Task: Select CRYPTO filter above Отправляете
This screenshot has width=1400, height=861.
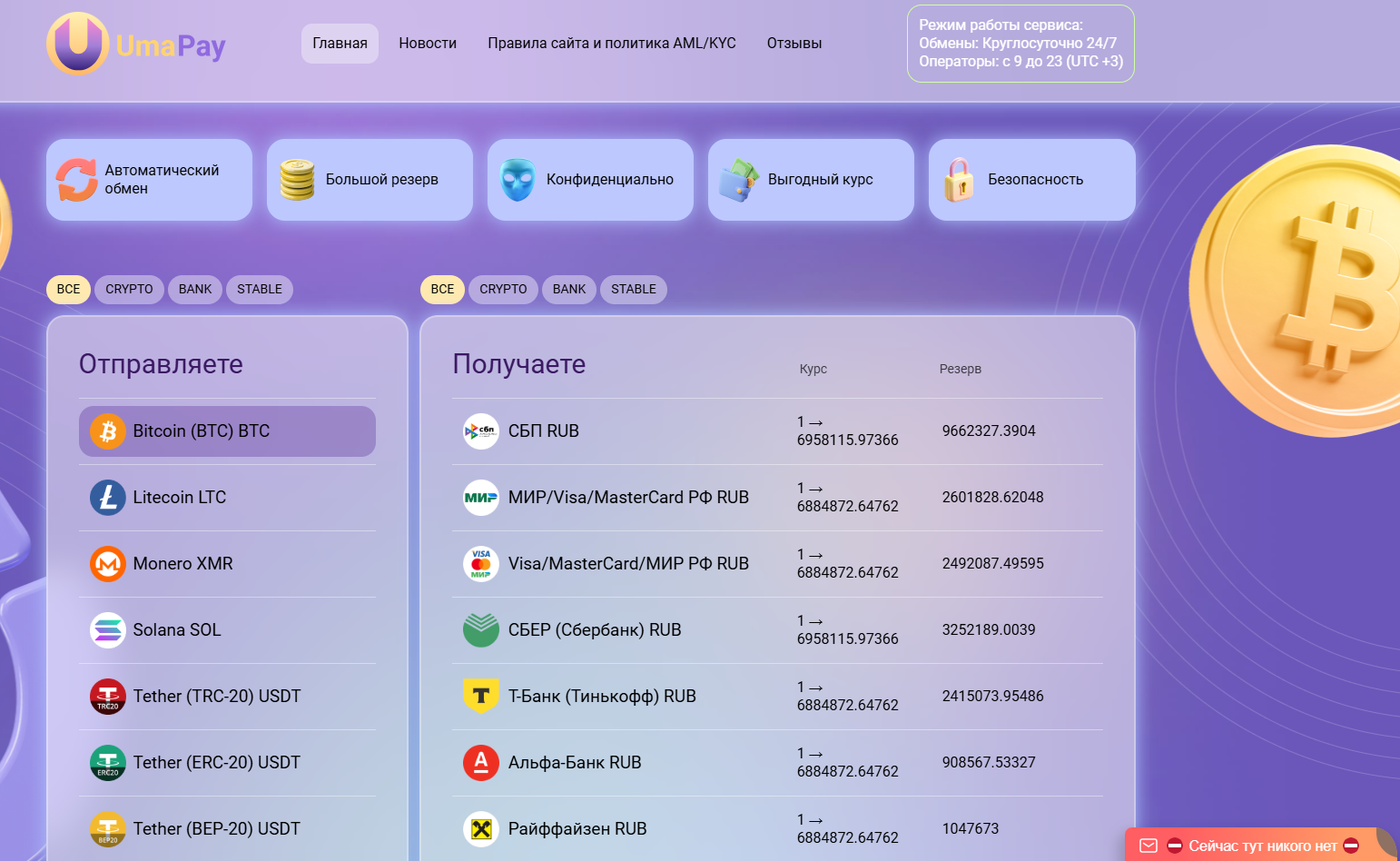Action: point(129,290)
